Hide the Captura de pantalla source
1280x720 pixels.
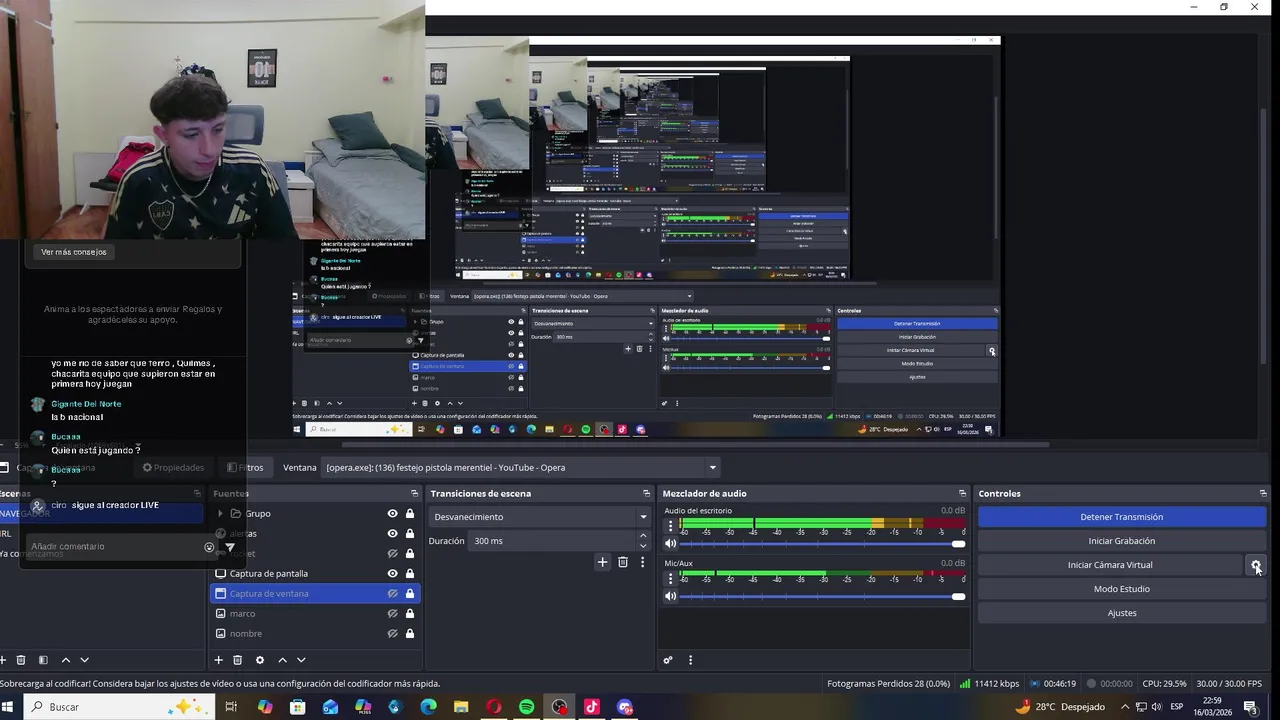(392, 573)
